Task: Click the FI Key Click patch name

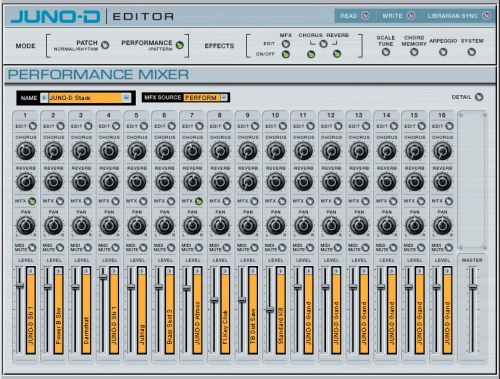Action: coord(225,327)
